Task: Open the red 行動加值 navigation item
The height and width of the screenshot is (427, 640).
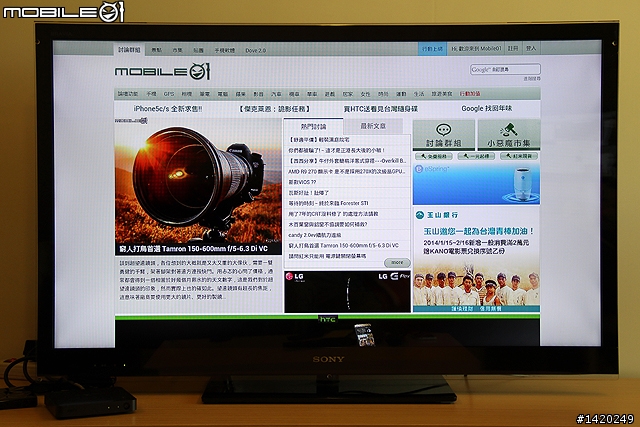Action: point(470,94)
